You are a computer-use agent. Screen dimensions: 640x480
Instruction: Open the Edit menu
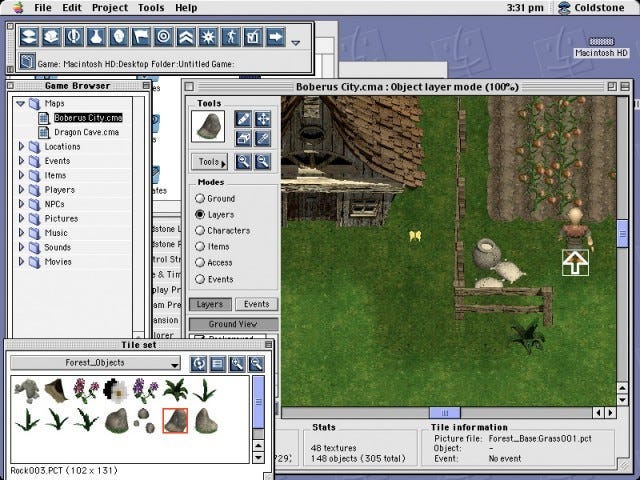pos(72,8)
